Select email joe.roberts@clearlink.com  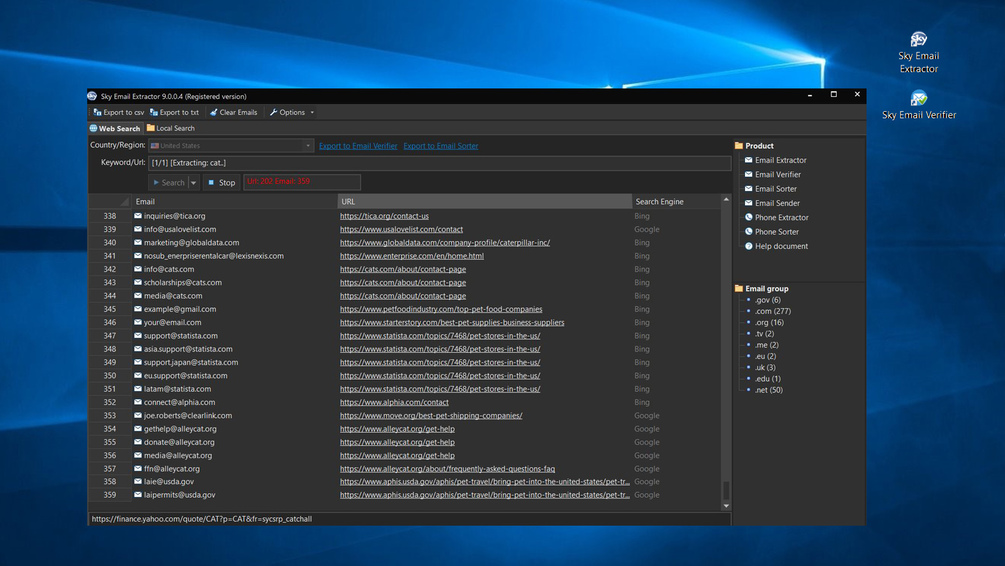pyautogui.click(x=188, y=415)
